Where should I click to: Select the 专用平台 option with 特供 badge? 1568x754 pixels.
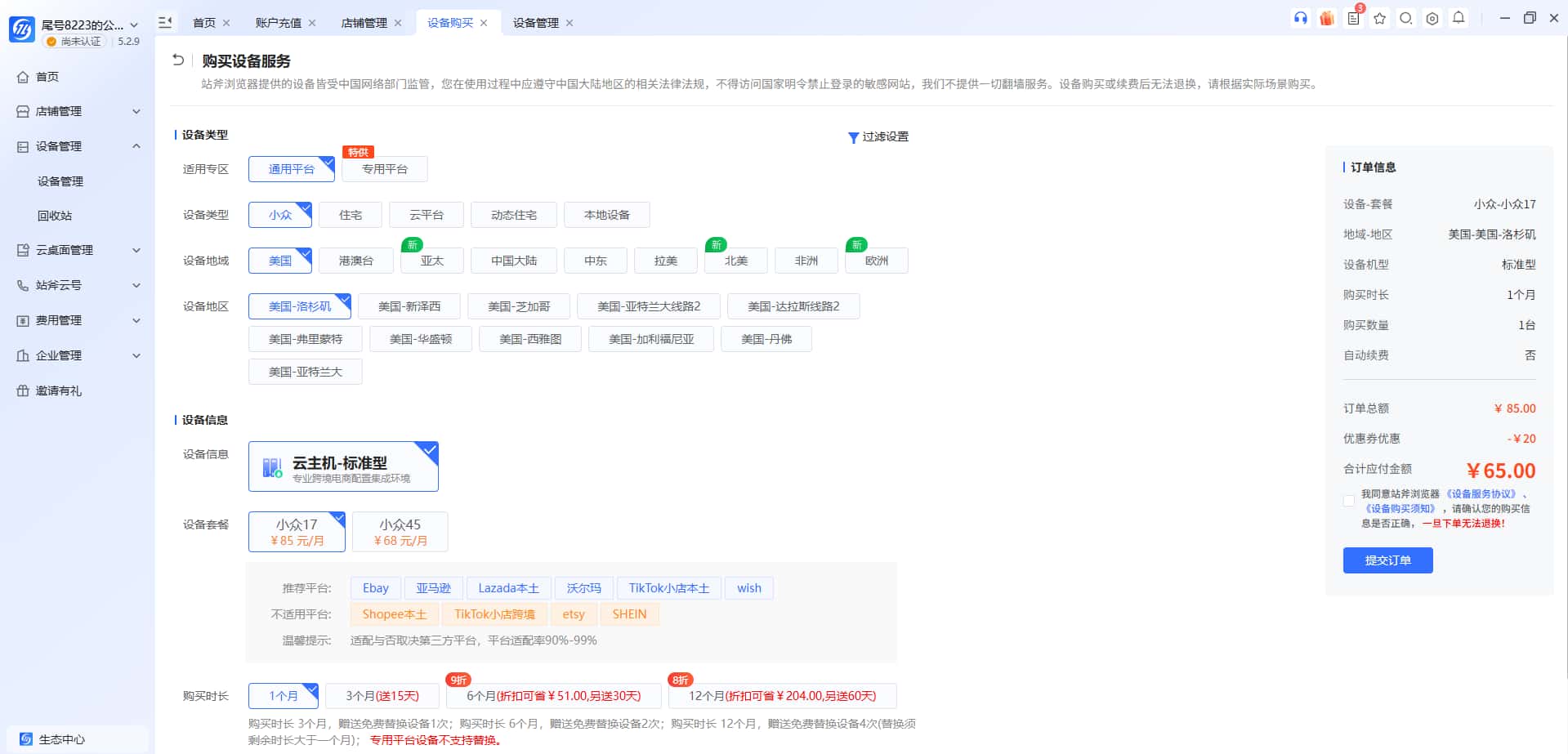click(x=384, y=169)
